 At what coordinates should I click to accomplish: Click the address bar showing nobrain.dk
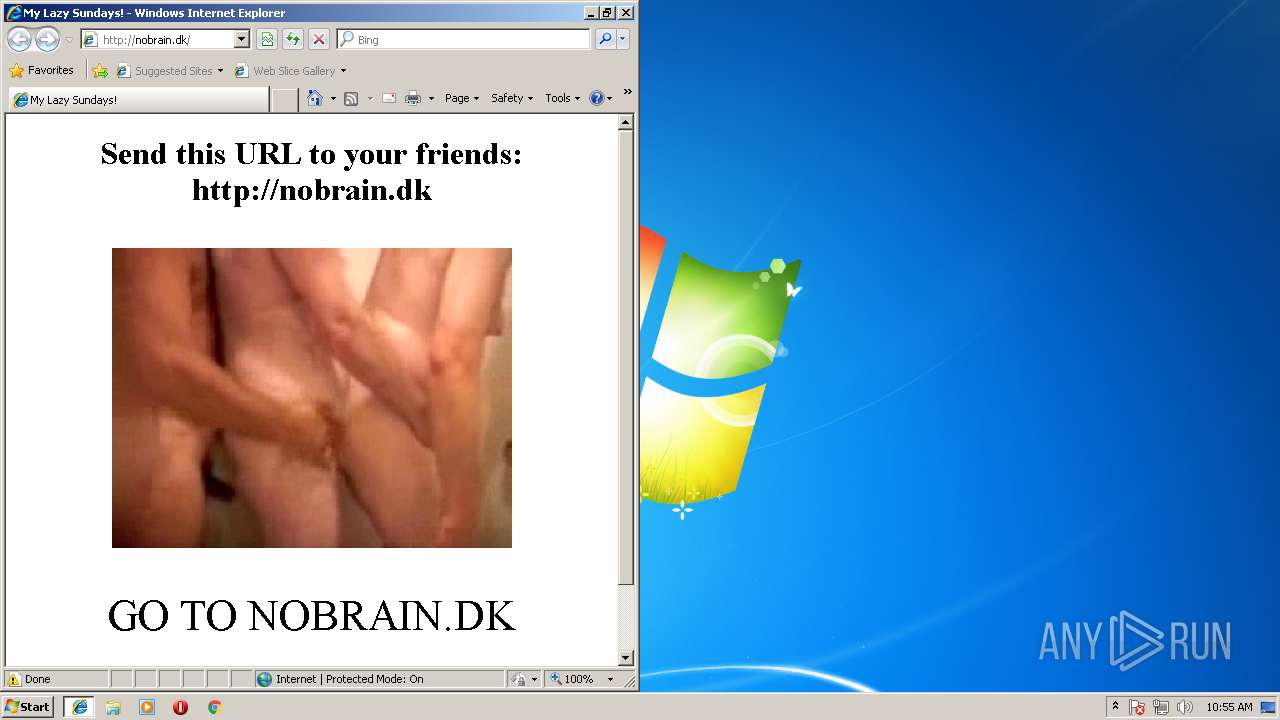(x=157, y=40)
